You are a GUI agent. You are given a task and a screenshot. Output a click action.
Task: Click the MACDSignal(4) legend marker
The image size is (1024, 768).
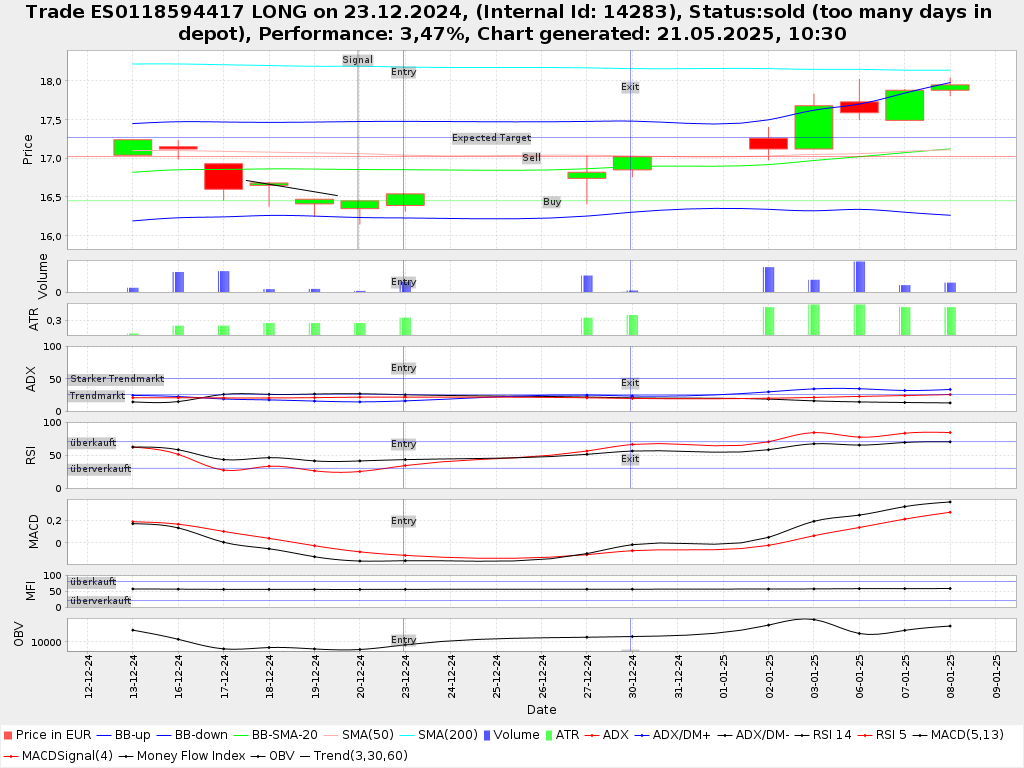tap(11, 755)
